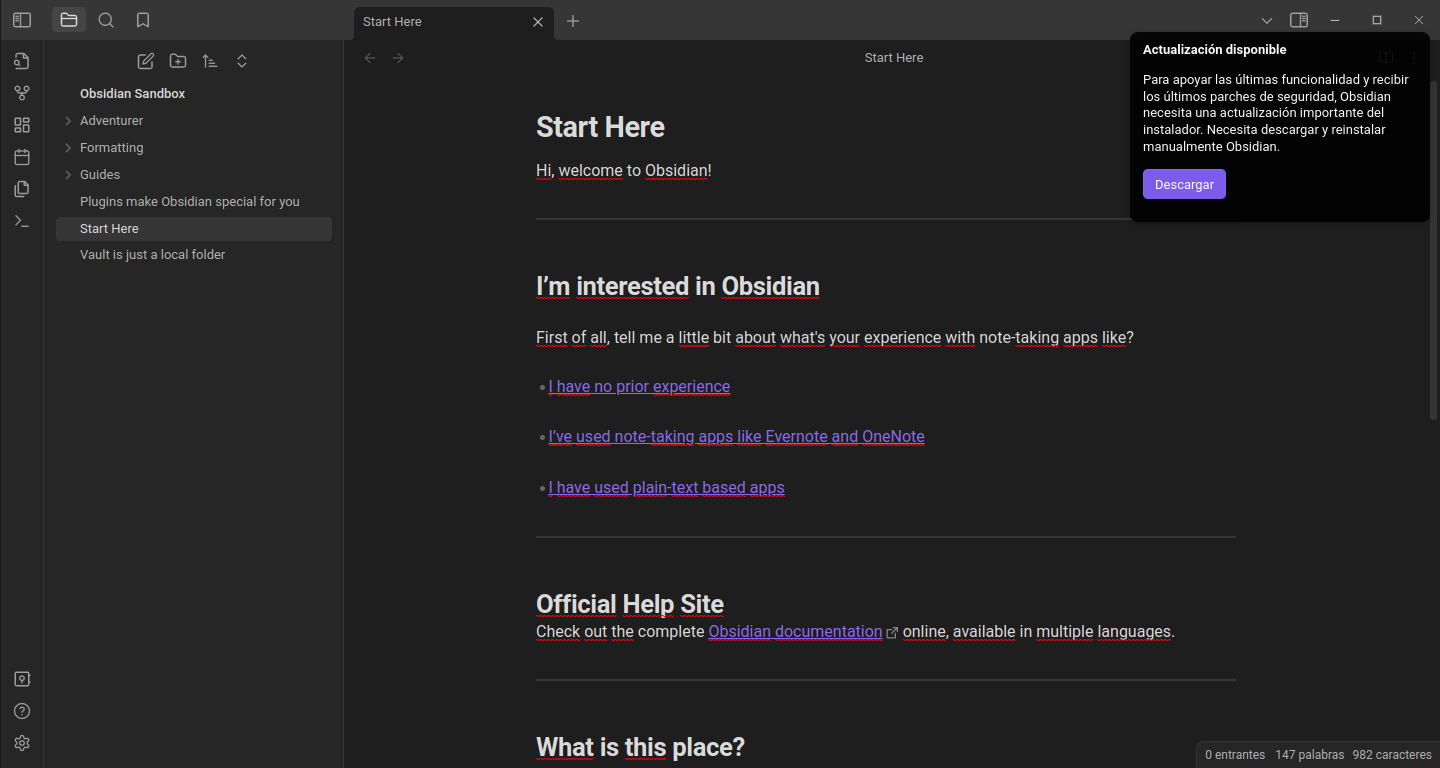Close the Start Here tab
Image resolution: width=1440 pixels, height=768 pixels.
(x=538, y=22)
